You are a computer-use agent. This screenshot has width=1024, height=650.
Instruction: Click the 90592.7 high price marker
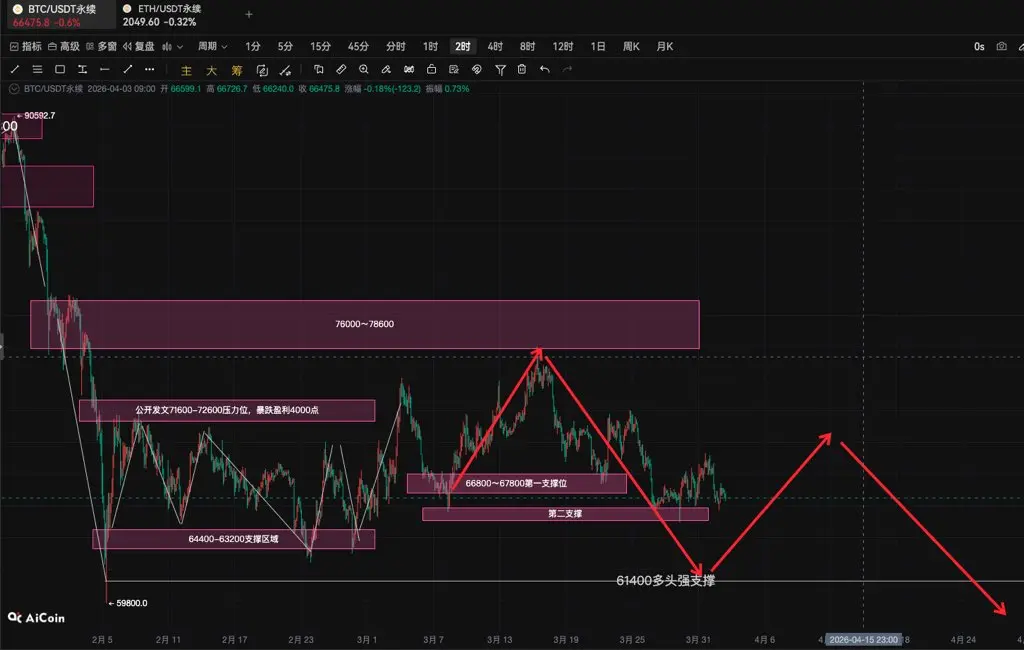click(37, 116)
